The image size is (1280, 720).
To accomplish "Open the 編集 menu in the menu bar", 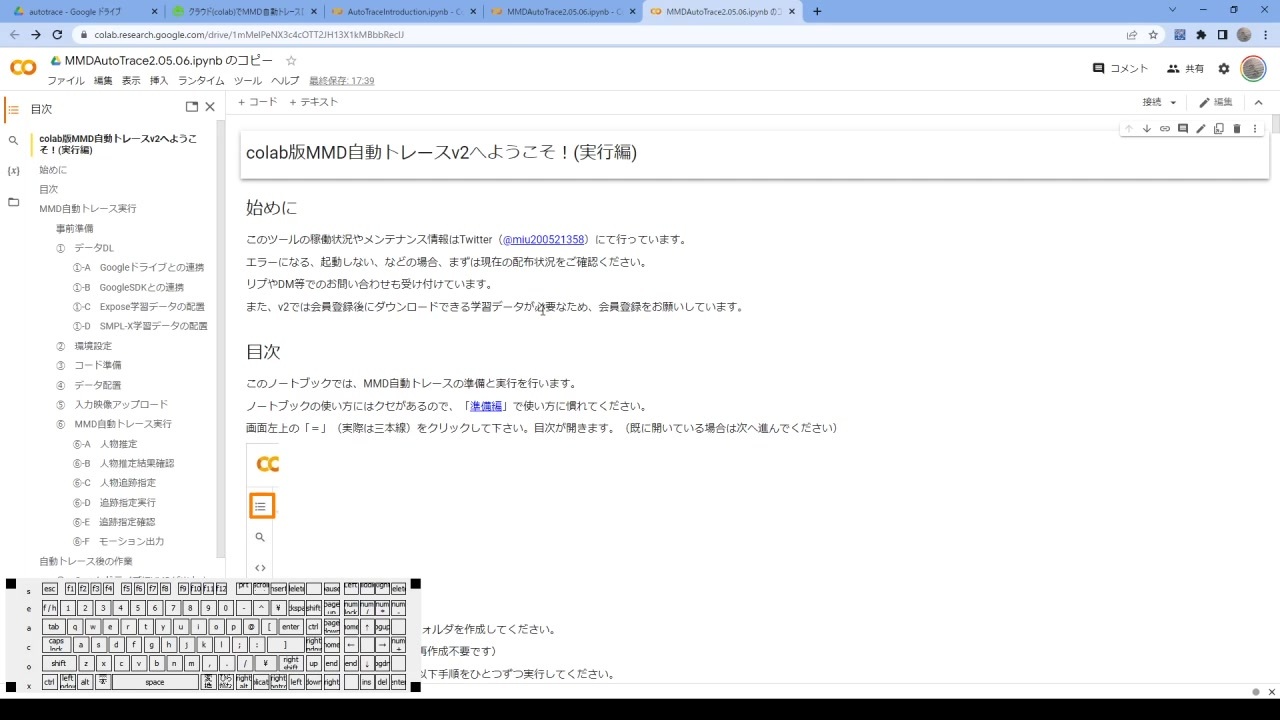I will point(103,81).
